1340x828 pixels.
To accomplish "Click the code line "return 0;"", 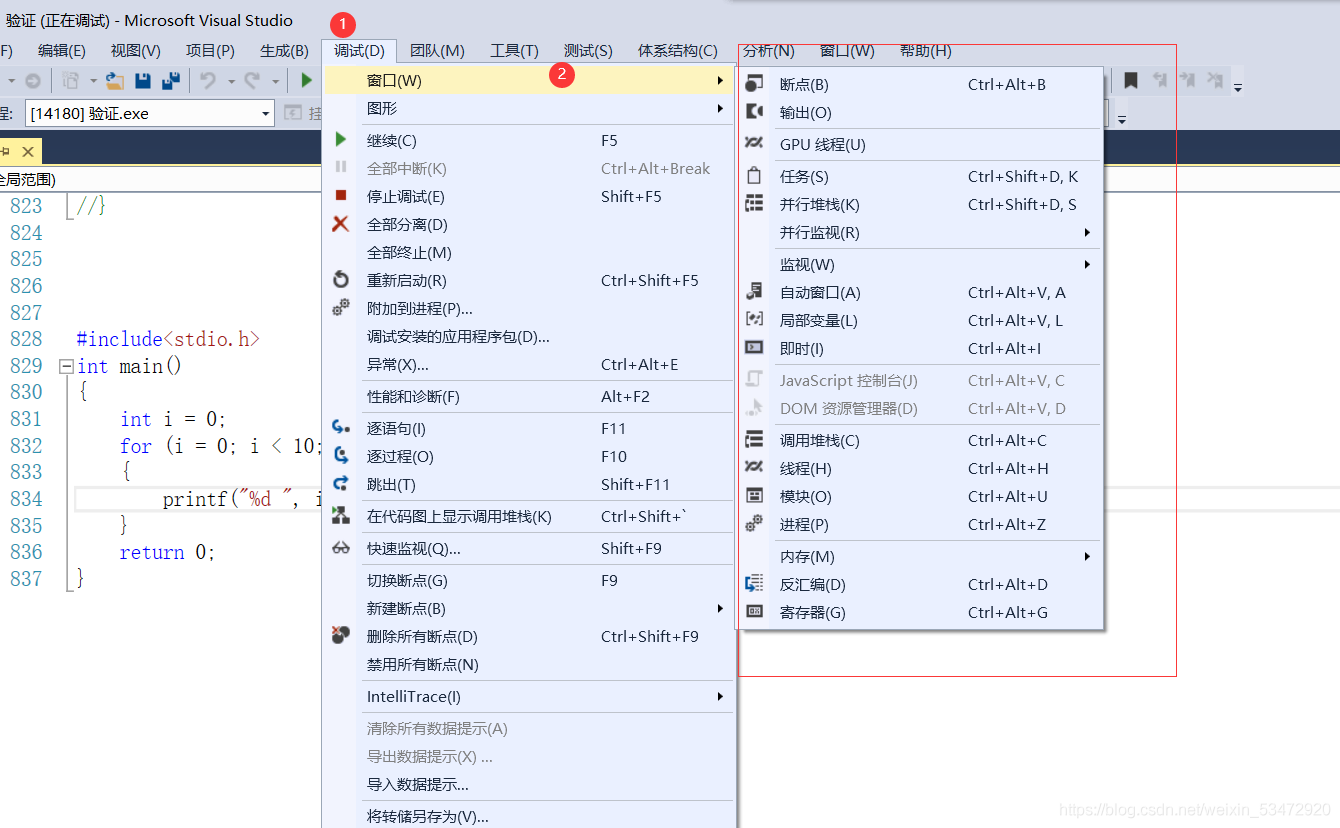I will pos(167,552).
